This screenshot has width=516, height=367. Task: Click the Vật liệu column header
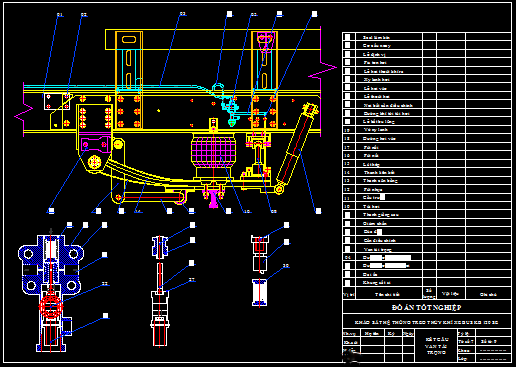[451, 294]
